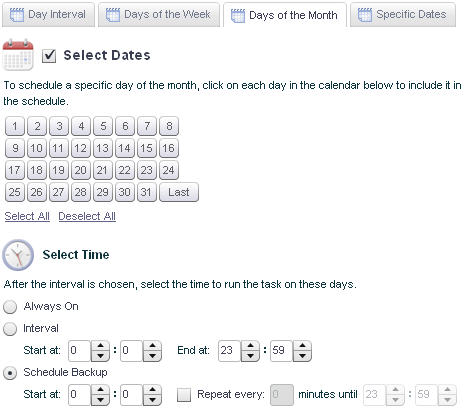
Task: Uncheck the Select Dates checkbox
Action: click(x=49, y=56)
